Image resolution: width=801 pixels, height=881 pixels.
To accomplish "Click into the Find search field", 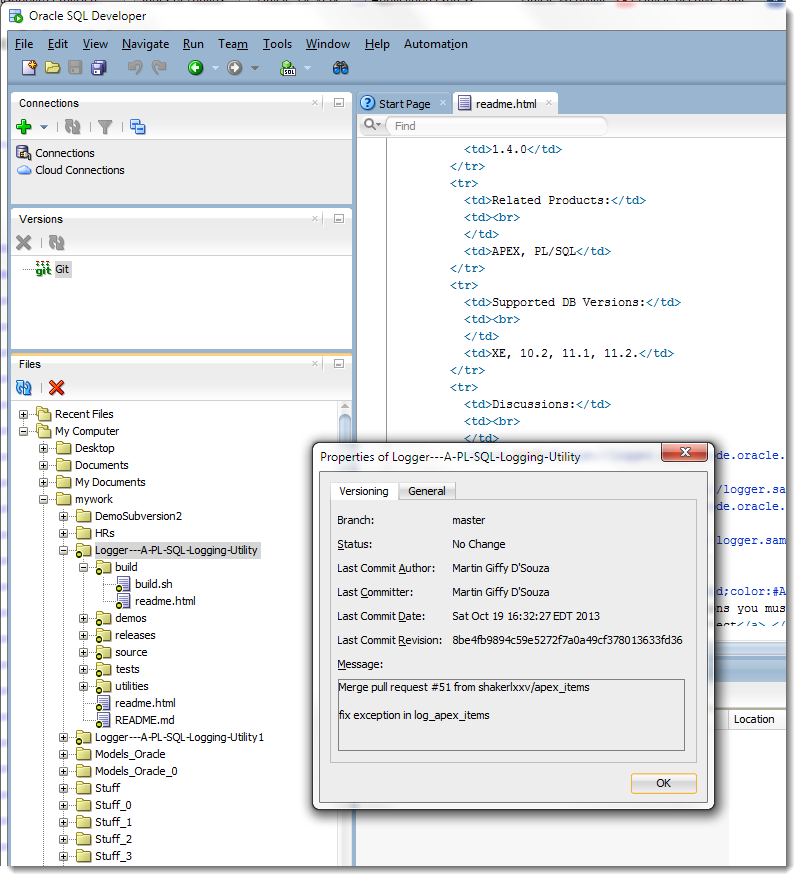I will pyautogui.click(x=498, y=126).
